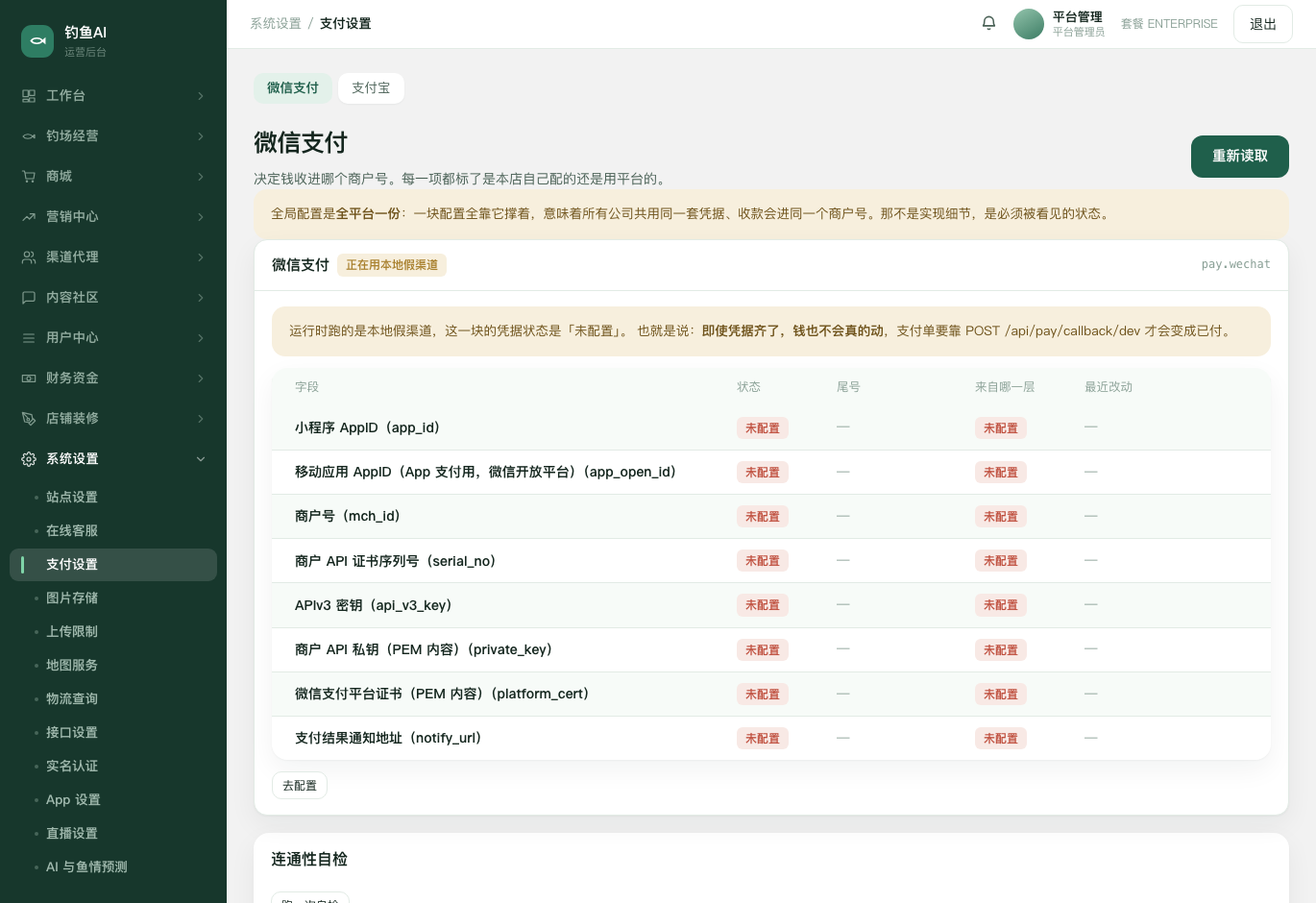Select 支付设置 in the sidebar
This screenshot has width=1316, height=903.
click(x=113, y=565)
